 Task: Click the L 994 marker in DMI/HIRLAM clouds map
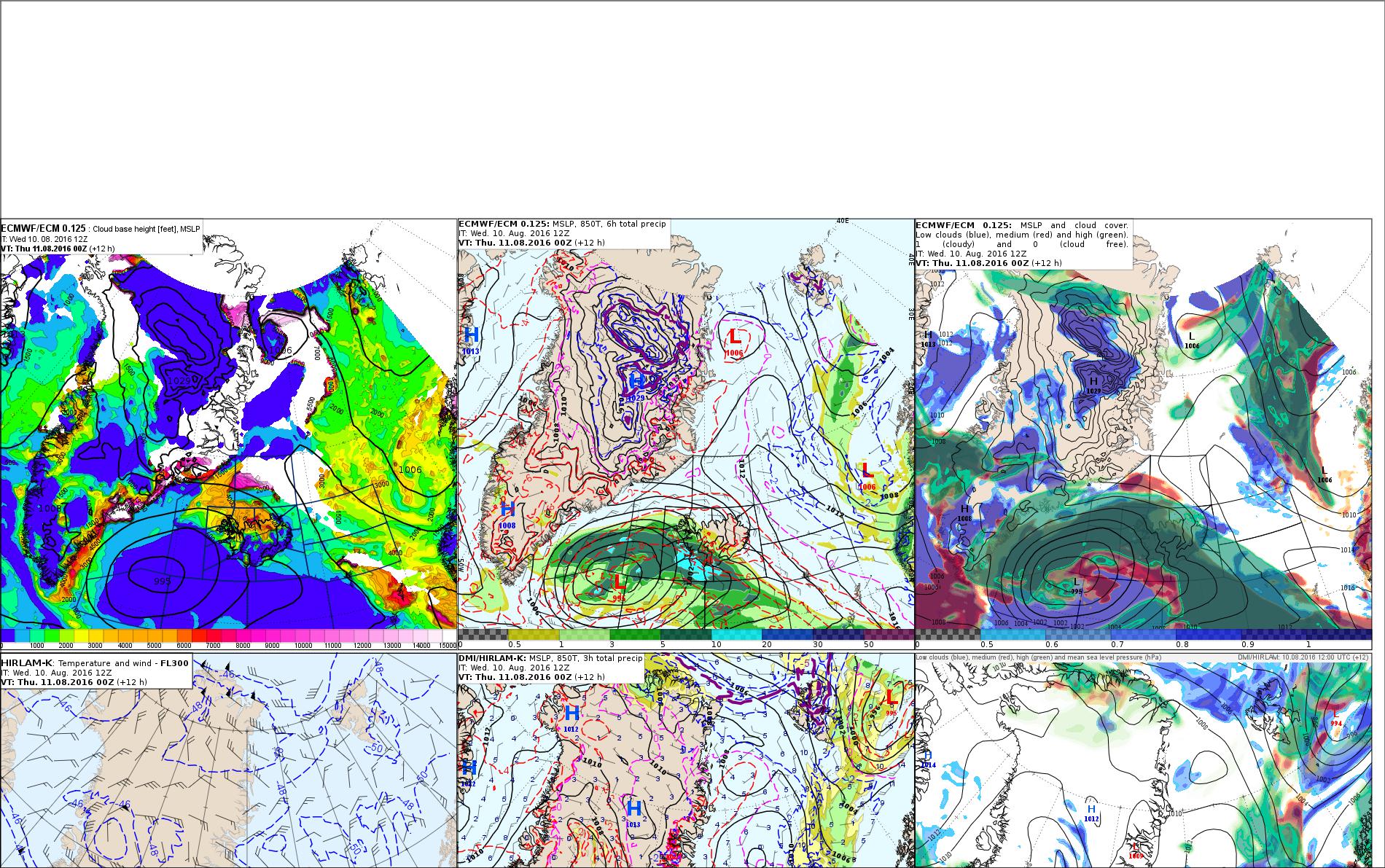pos(1335,717)
